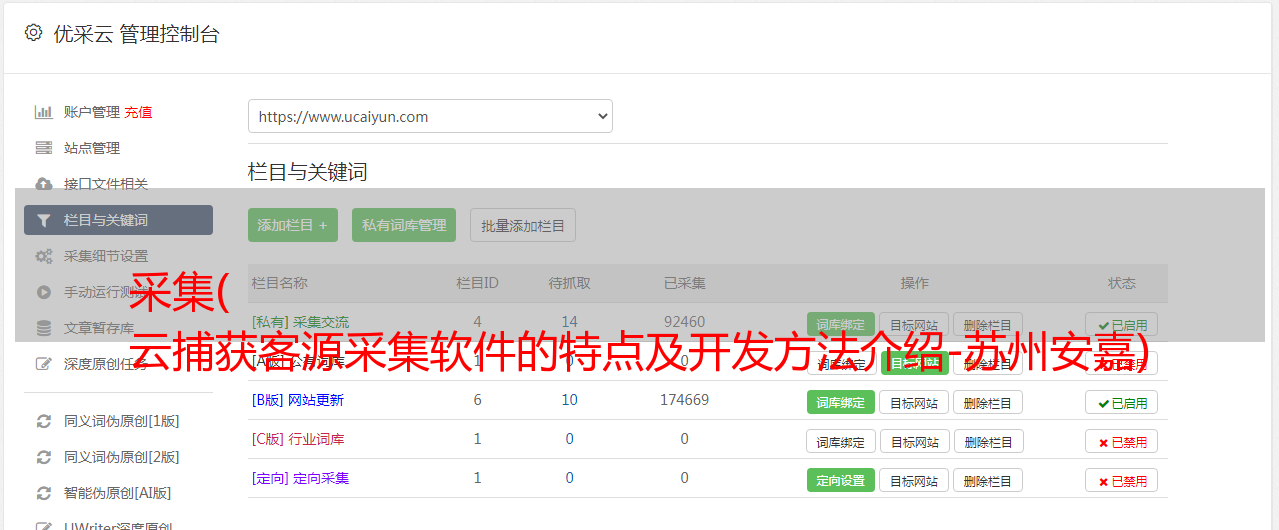Click the collected count 92460
The width and height of the screenshot is (1279, 530).
[685, 322]
